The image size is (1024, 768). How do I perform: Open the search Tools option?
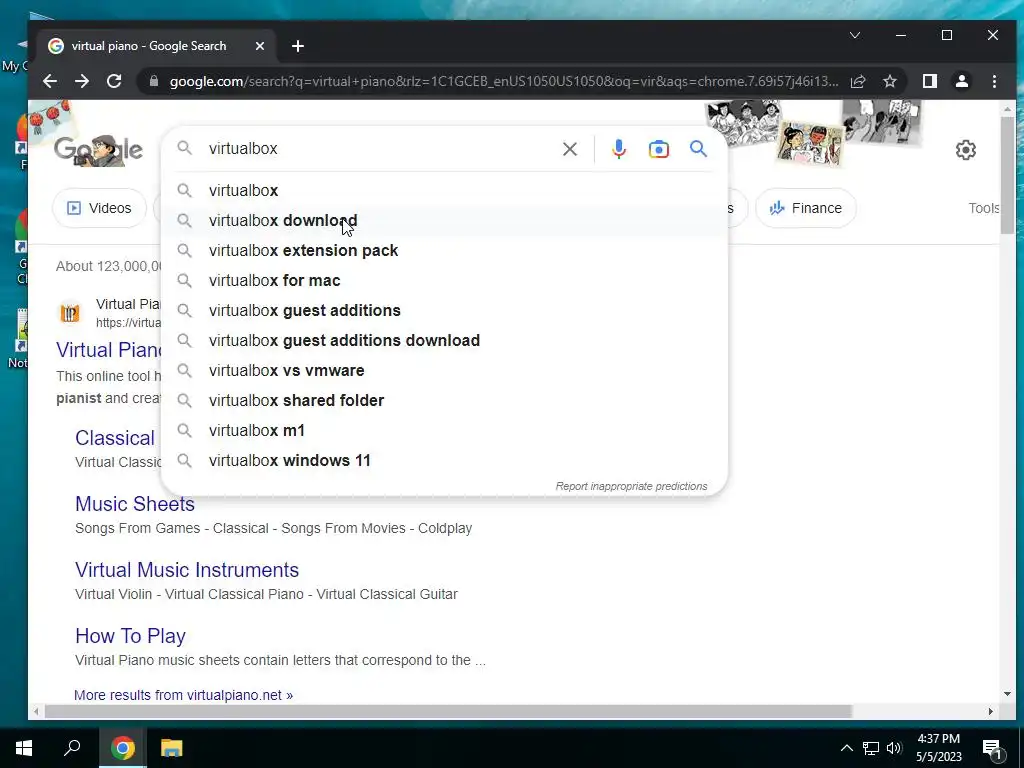[984, 208]
